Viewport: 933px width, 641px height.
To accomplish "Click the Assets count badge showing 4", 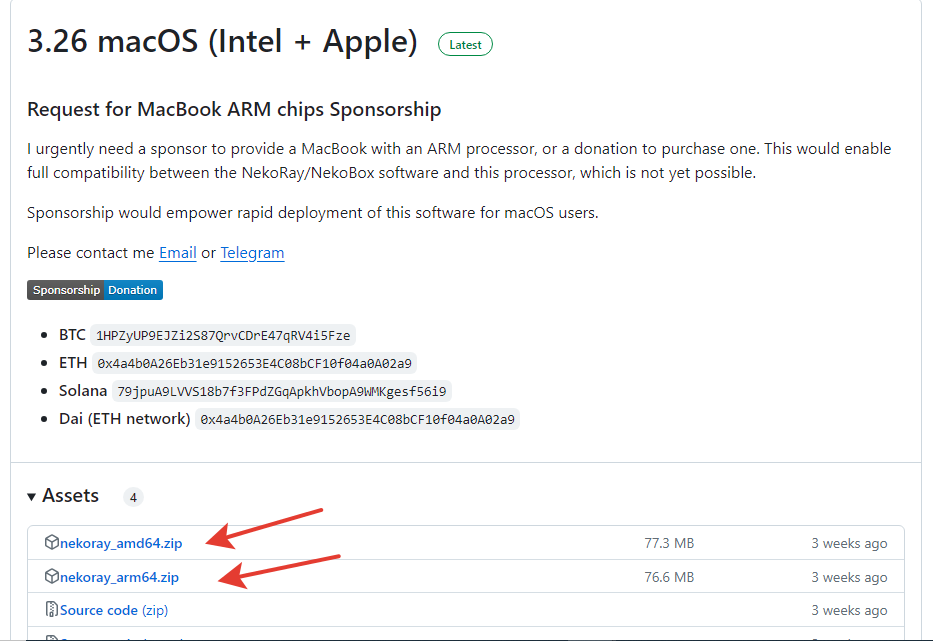I will (x=134, y=497).
